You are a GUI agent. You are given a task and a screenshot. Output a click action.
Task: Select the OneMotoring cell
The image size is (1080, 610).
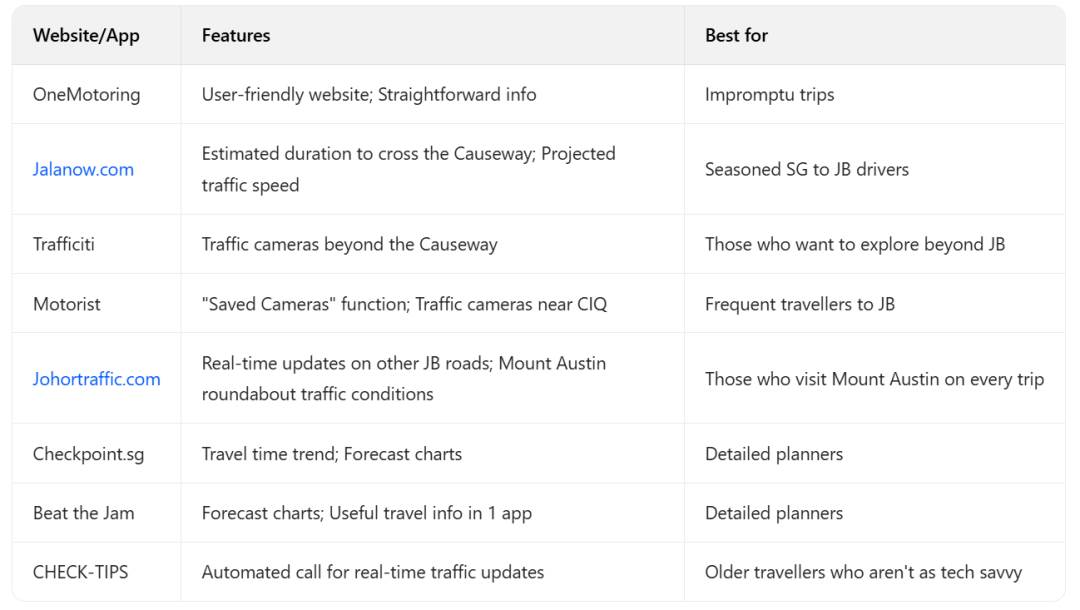point(86,95)
